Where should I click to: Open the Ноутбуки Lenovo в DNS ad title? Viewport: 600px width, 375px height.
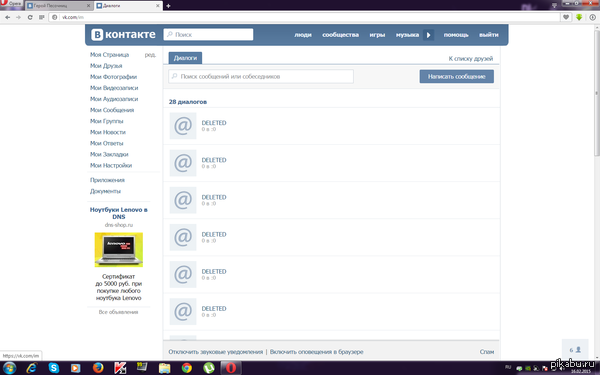click(x=119, y=213)
